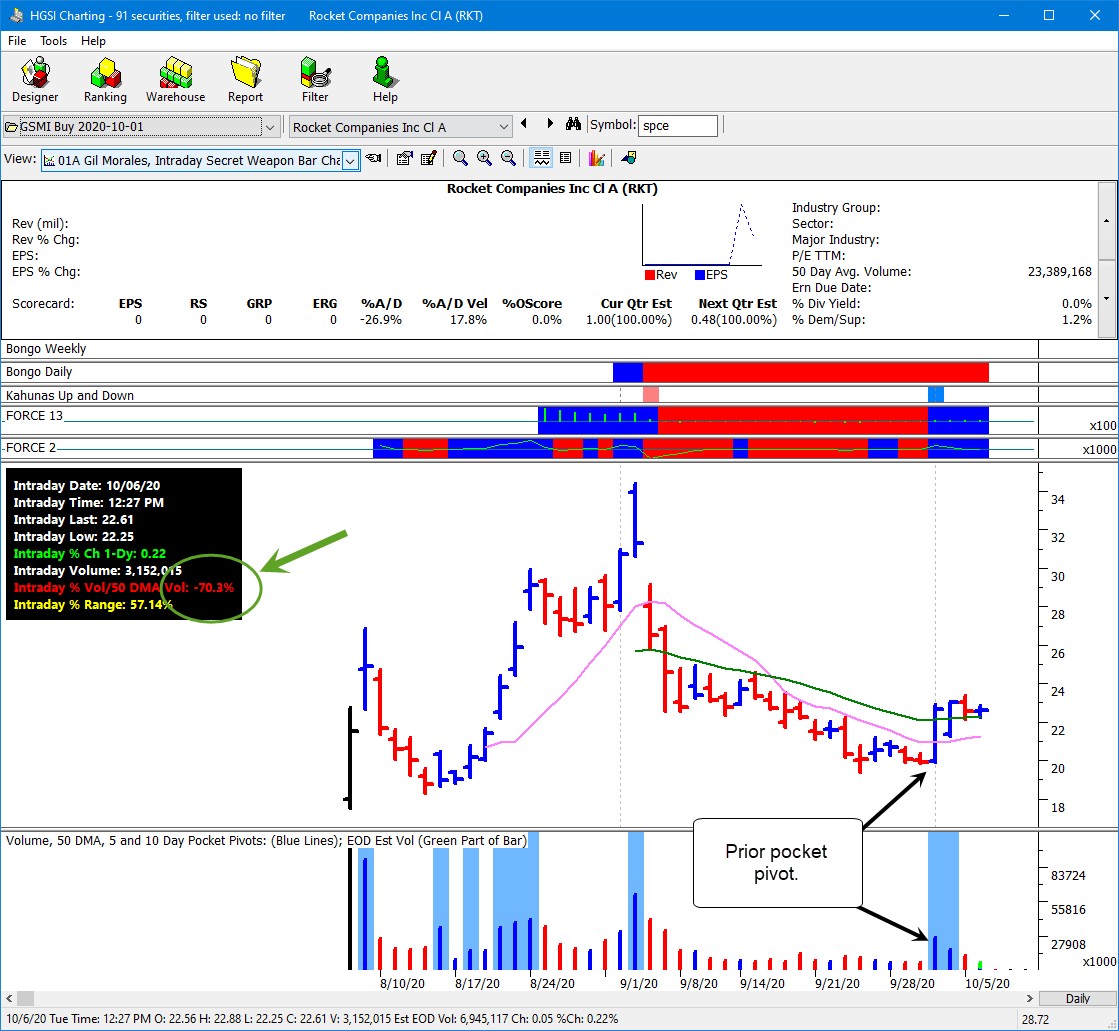1119x1031 pixels.
Task: Toggle the list display view button
Action: click(x=565, y=158)
